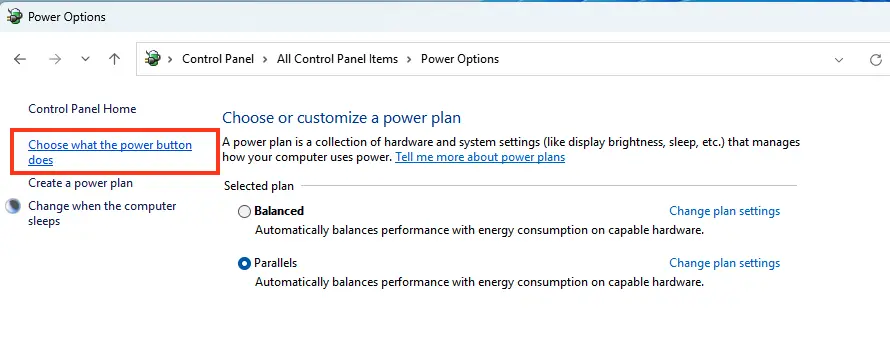Expand chevron after All Control Panel Items
Screen dimensions: 890x360
(409, 59)
